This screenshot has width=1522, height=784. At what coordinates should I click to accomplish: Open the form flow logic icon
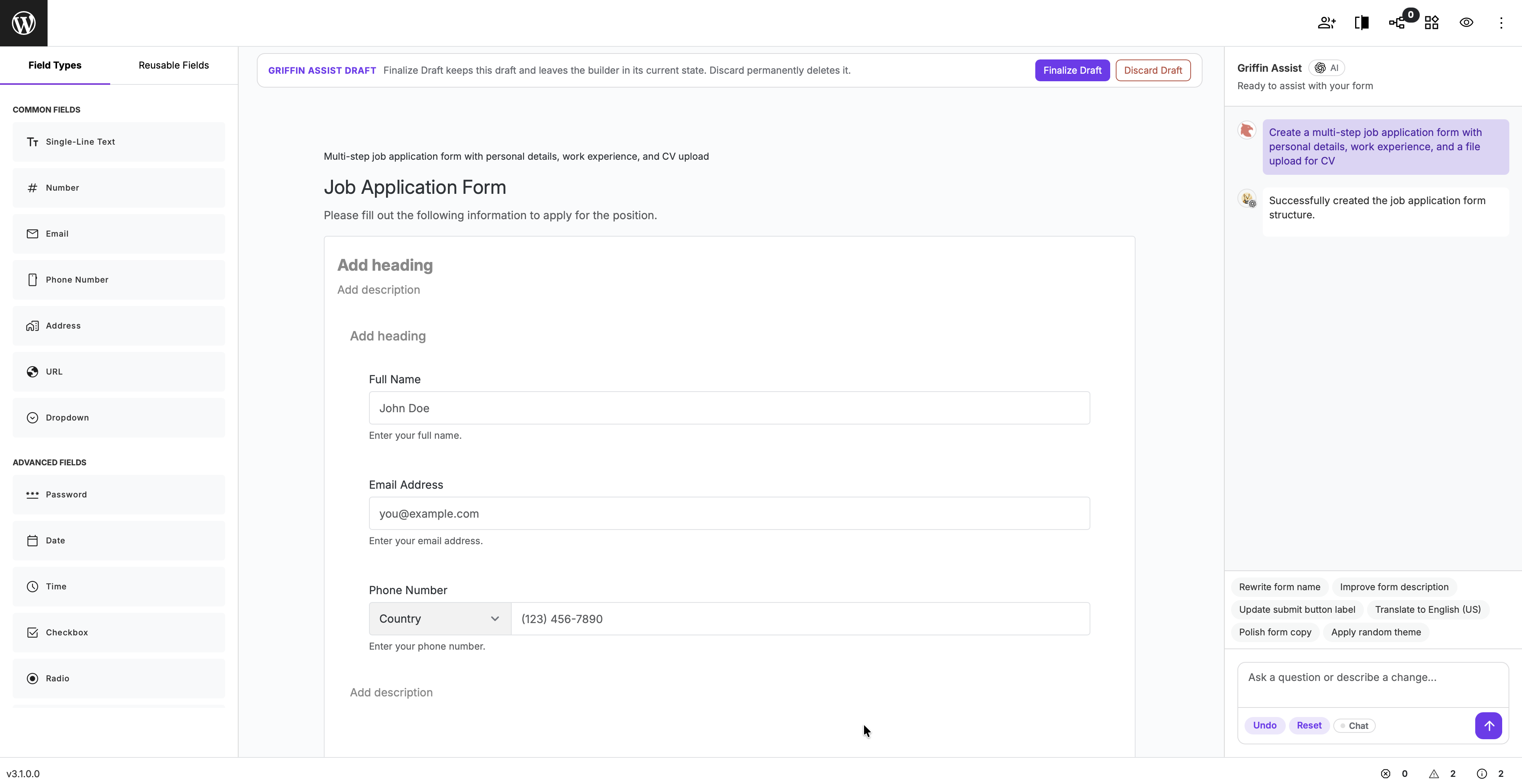[x=1397, y=23]
